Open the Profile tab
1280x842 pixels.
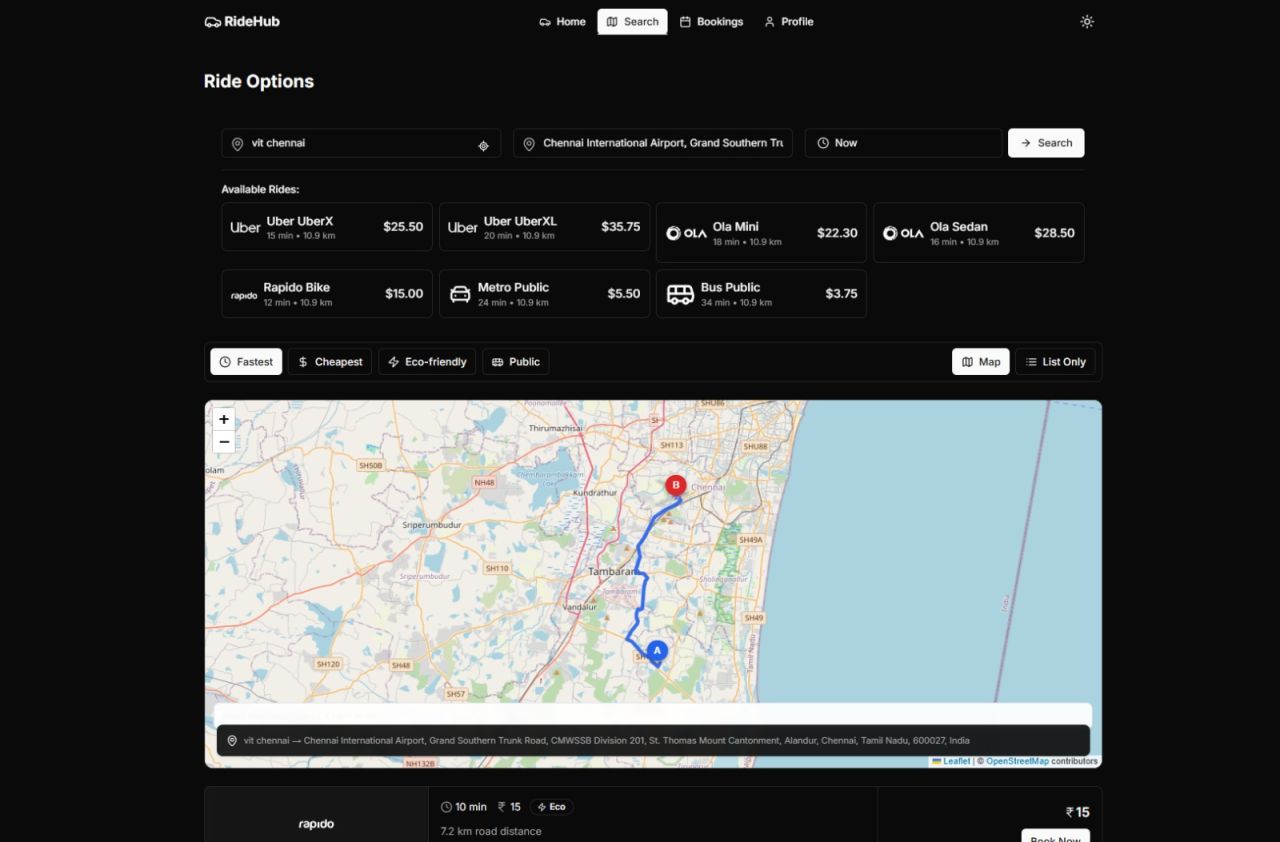pos(788,21)
